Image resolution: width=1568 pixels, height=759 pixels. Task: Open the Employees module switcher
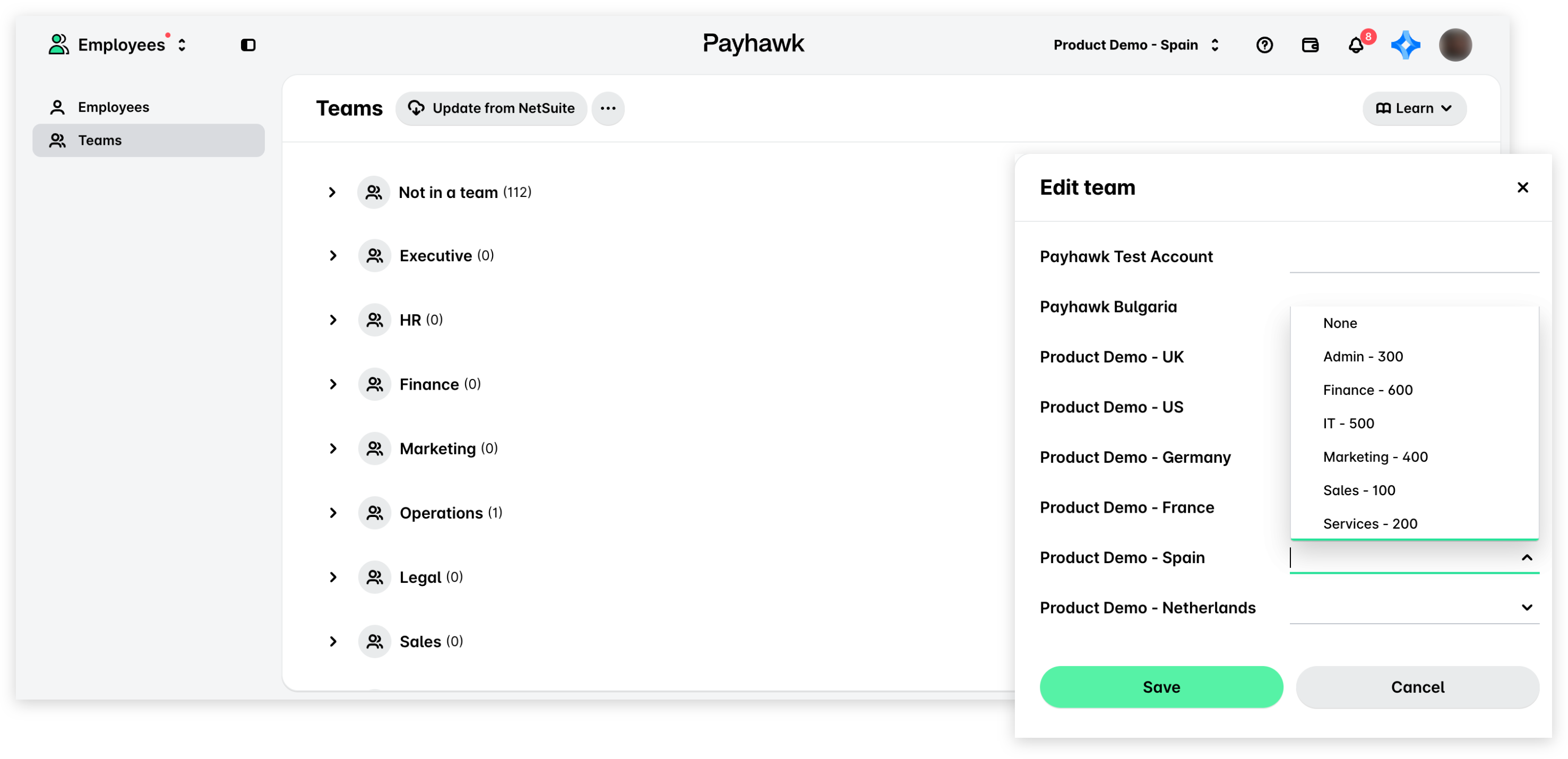[118, 45]
